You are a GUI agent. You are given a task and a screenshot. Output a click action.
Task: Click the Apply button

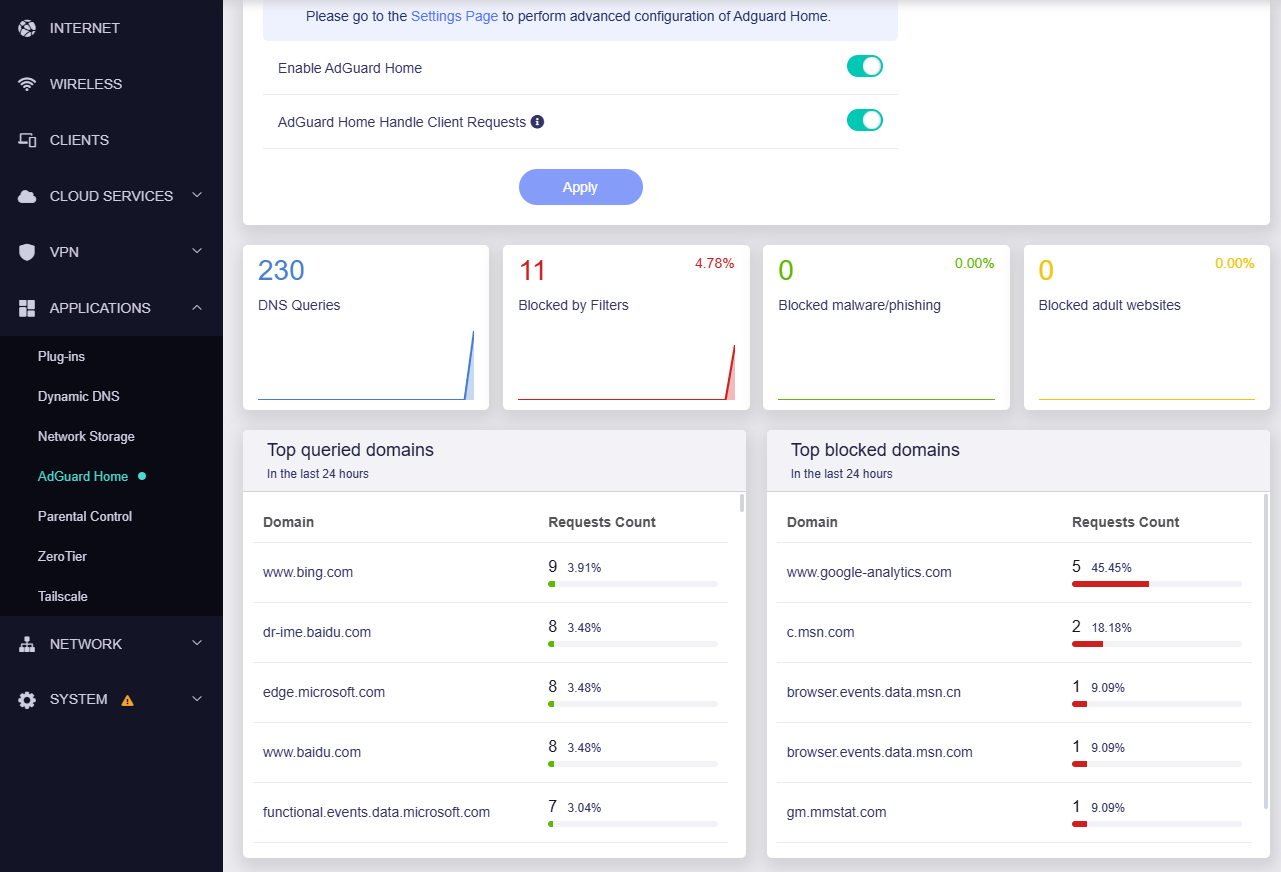coord(581,187)
